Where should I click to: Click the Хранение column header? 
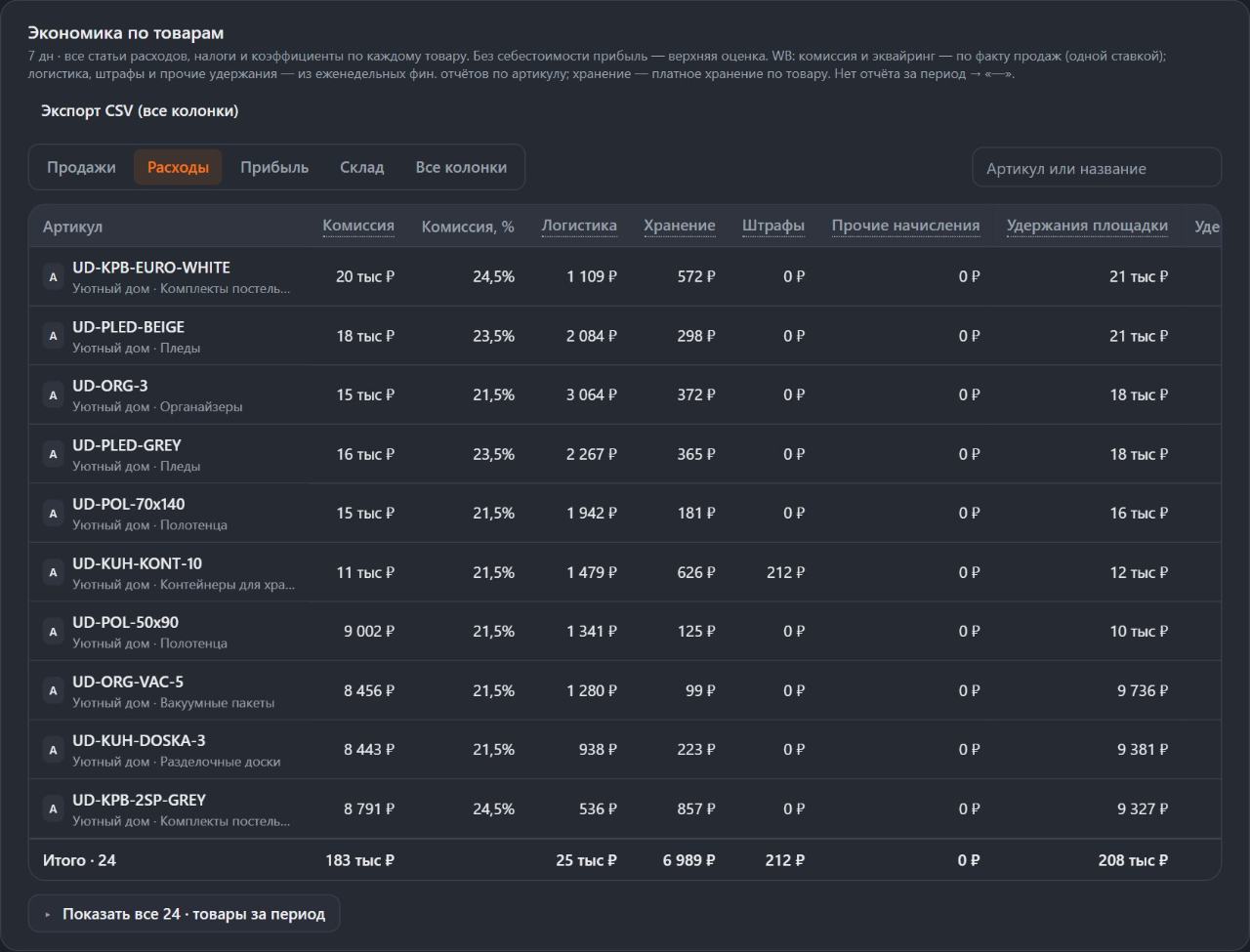pos(680,226)
